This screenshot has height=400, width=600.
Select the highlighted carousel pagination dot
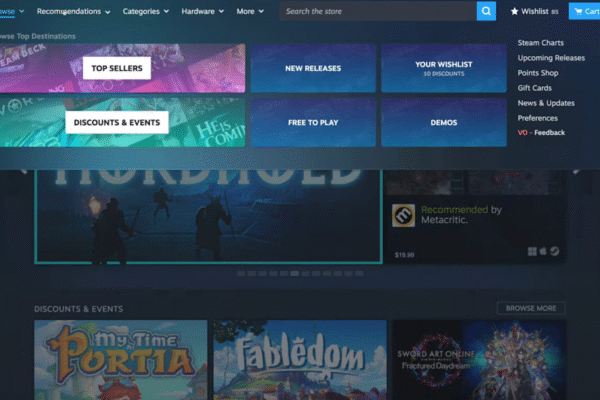coord(294,273)
